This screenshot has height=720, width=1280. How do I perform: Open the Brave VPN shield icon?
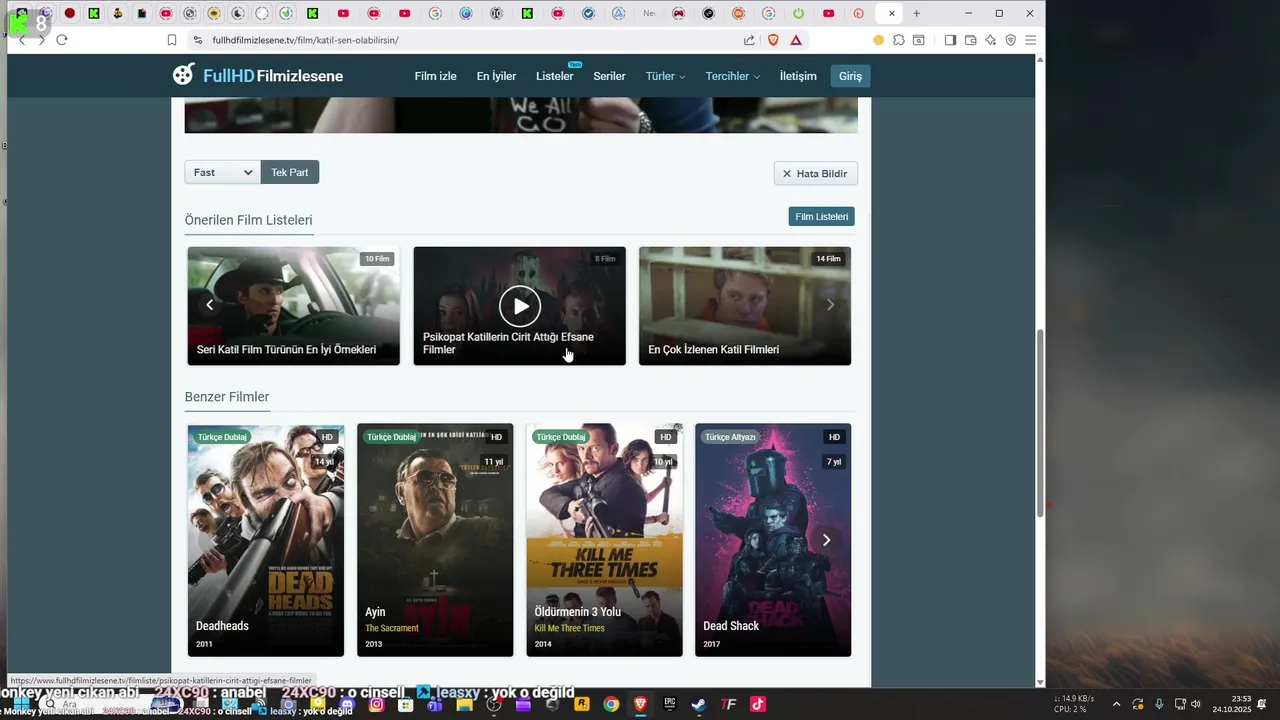click(1011, 40)
